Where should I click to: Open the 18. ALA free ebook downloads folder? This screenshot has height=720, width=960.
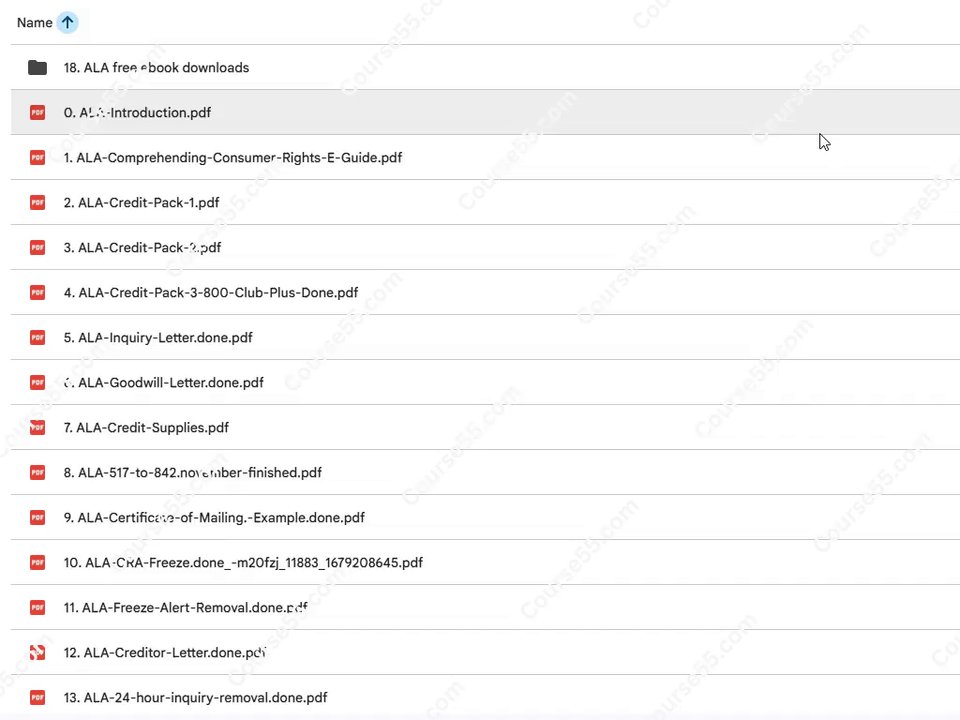coord(156,67)
